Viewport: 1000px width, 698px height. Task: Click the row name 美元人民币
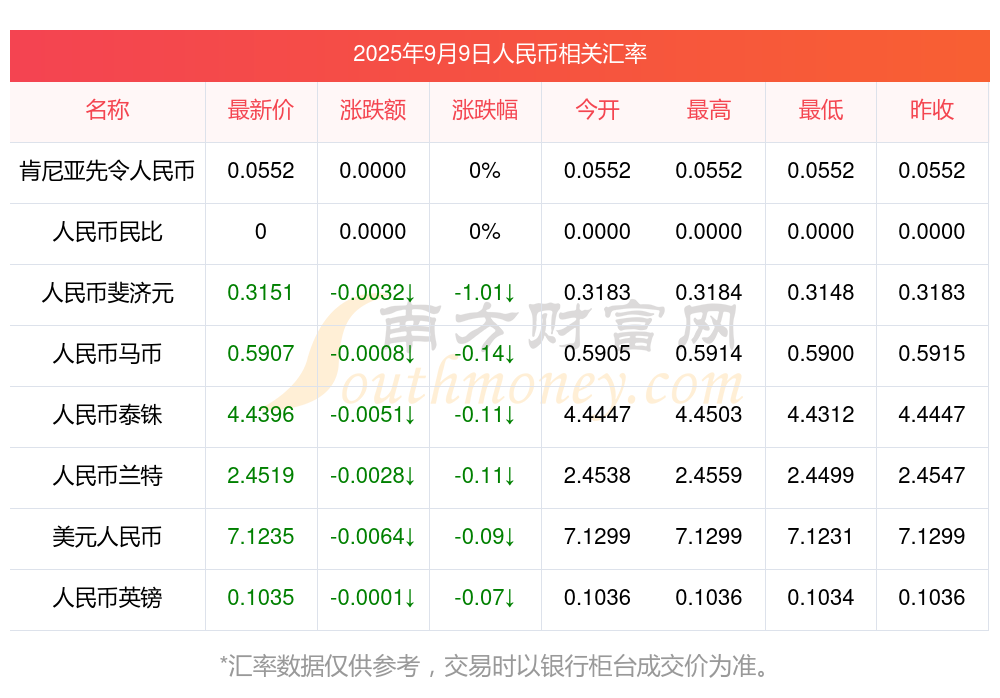(x=107, y=537)
